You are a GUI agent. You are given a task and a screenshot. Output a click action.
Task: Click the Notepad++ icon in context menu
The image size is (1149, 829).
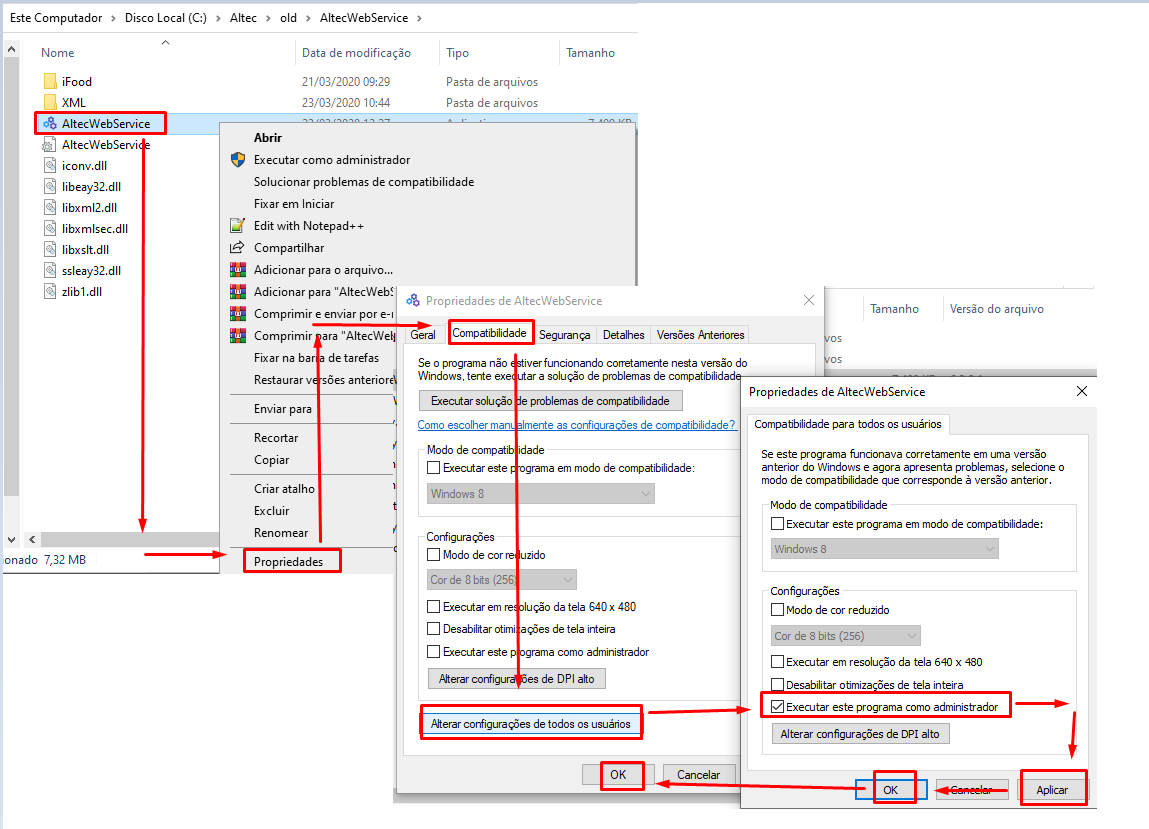pyautogui.click(x=237, y=226)
